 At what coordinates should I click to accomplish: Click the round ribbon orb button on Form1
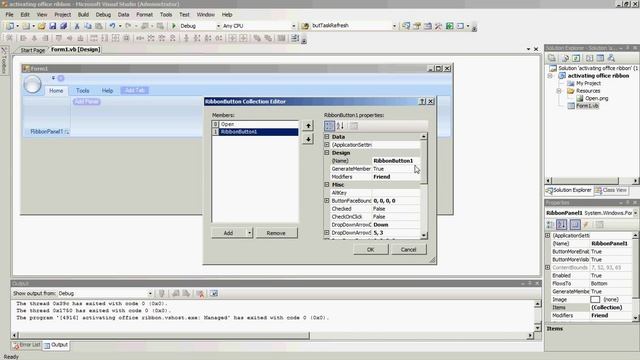pyautogui.click(x=32, y=84)
